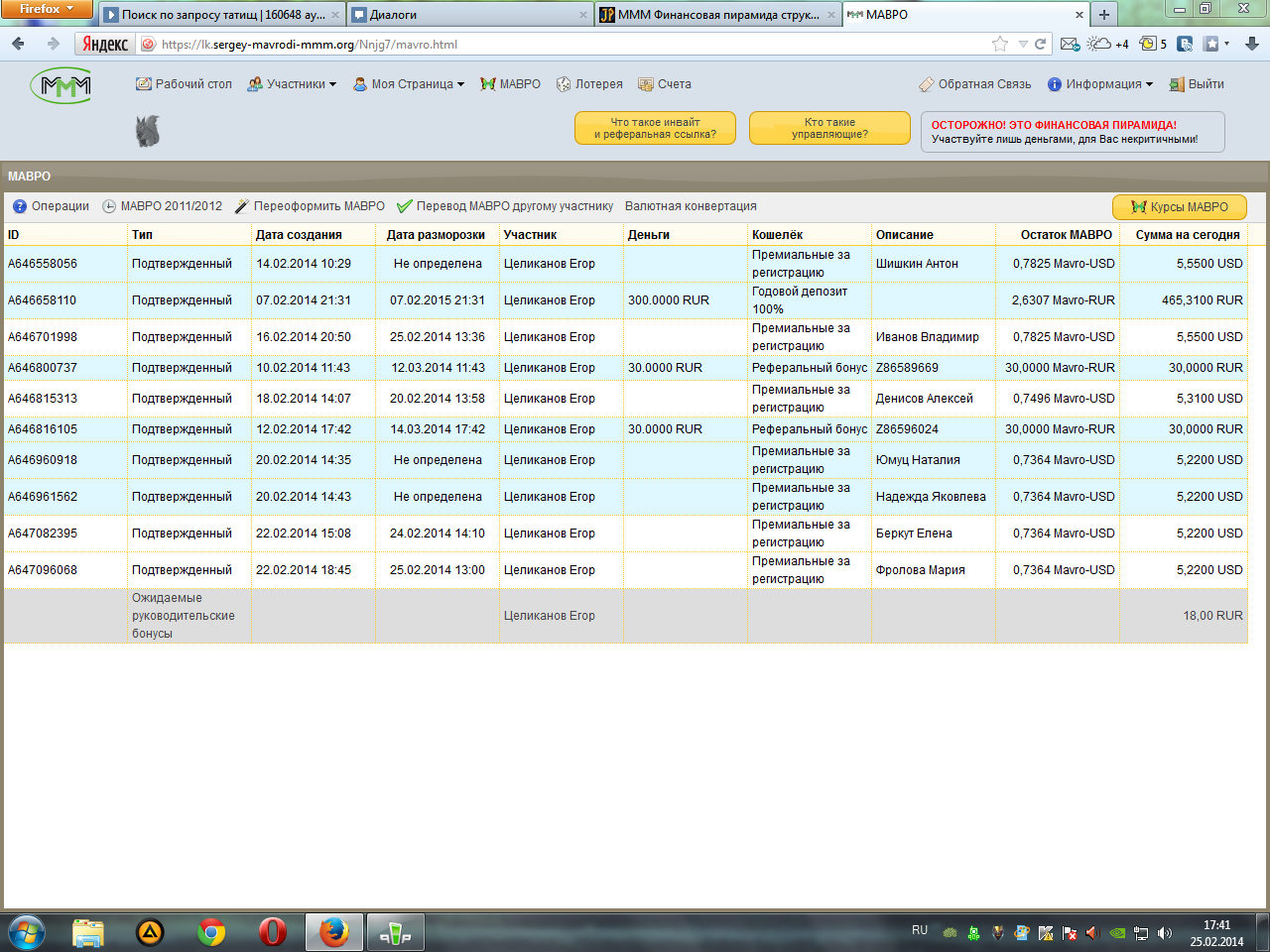Open Firefox downloads arrow
This screenshot has width=1270, height=952.
pyautogui.click(x=1252, y=44)
